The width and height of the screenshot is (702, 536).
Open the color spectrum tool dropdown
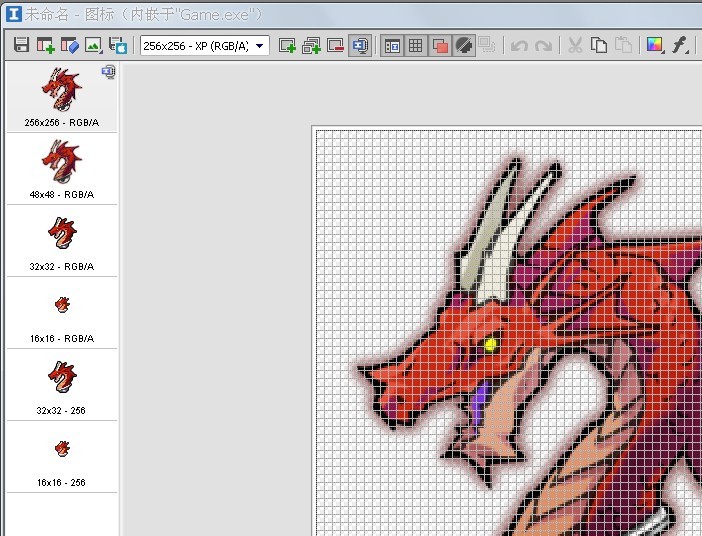(656, 45)
